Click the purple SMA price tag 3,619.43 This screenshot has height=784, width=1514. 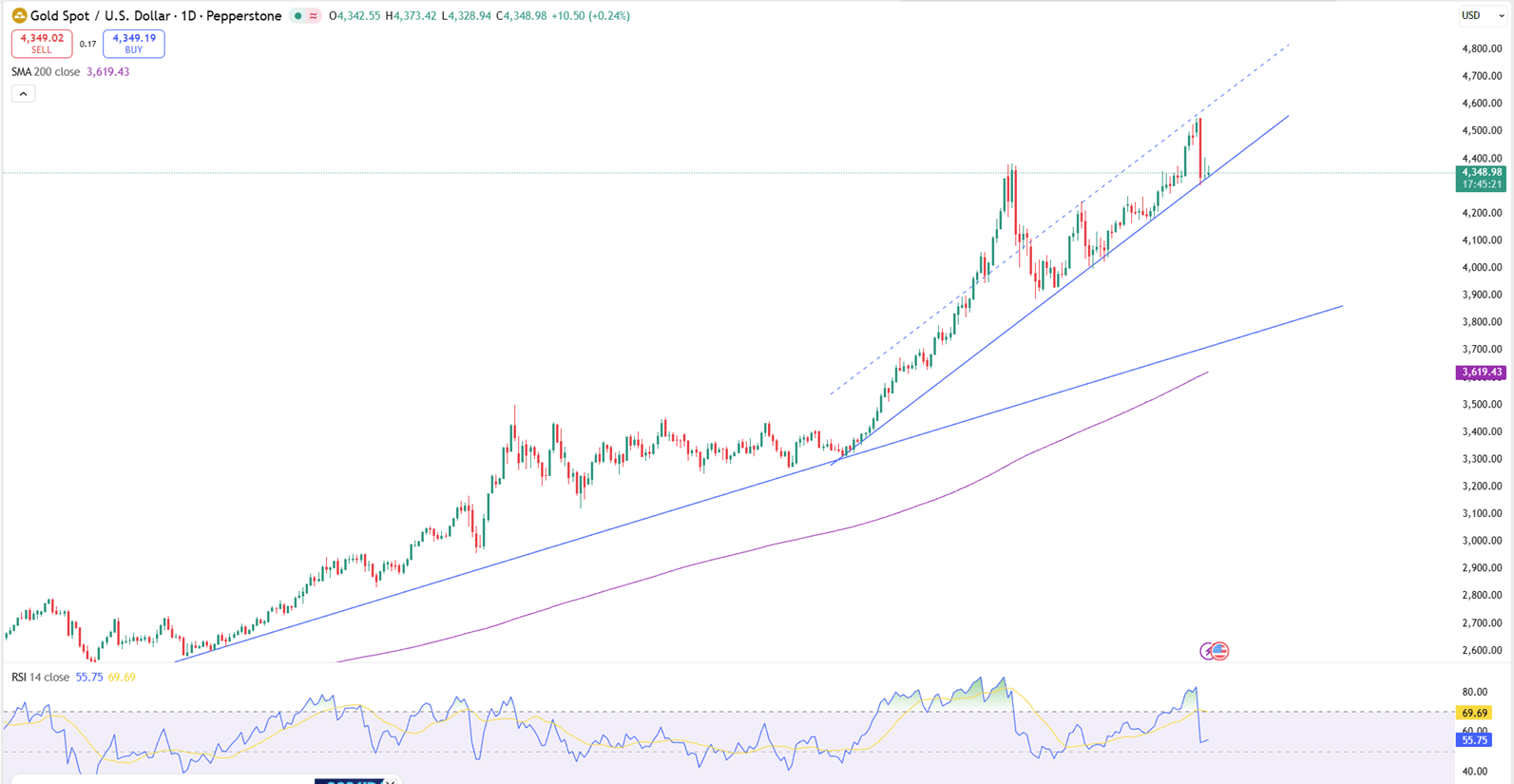pyautogui.click(x=1481, y=373)
